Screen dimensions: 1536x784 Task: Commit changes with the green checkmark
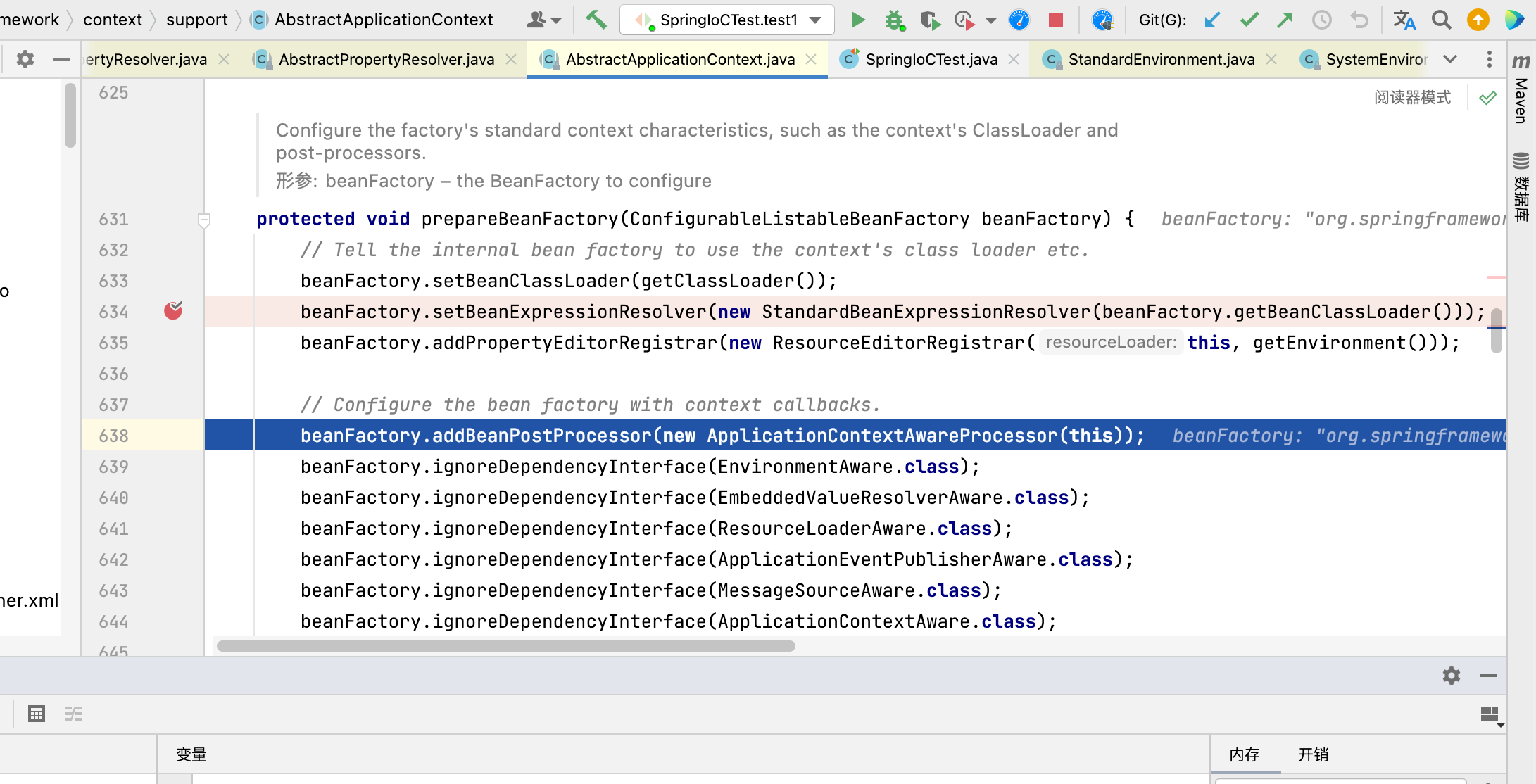tap(1249, 20)
